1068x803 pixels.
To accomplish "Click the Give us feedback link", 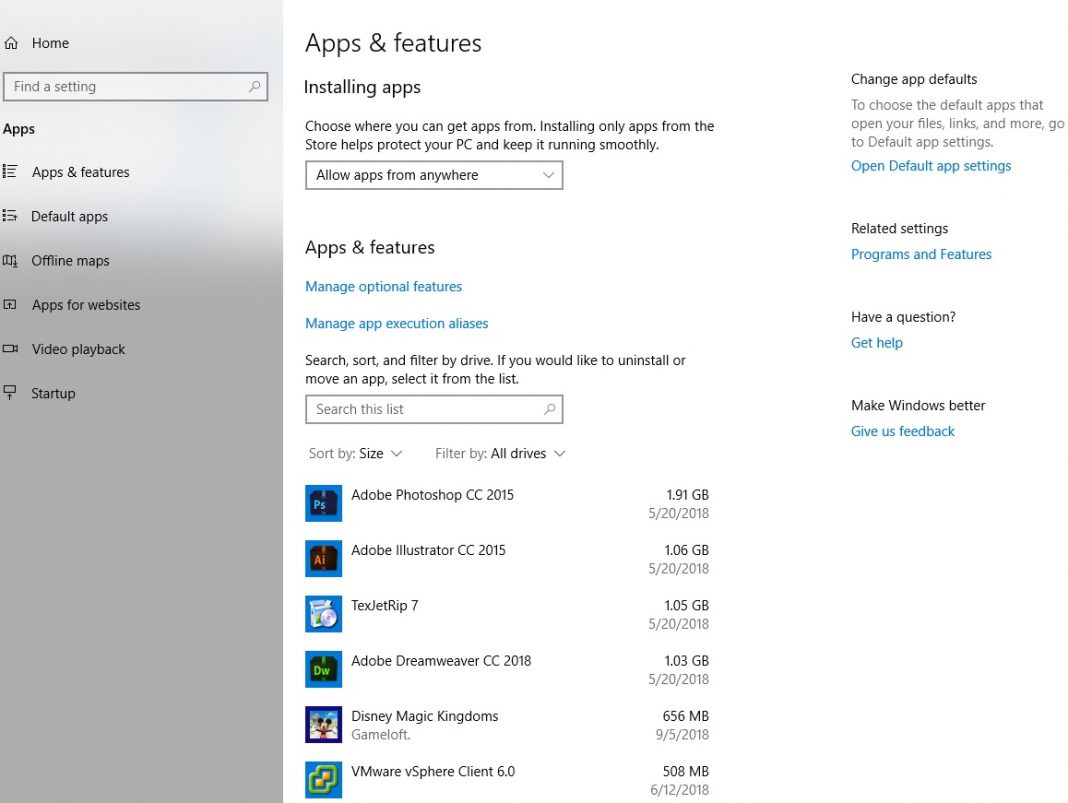I will pyautogui.click(x=902, y=431).
